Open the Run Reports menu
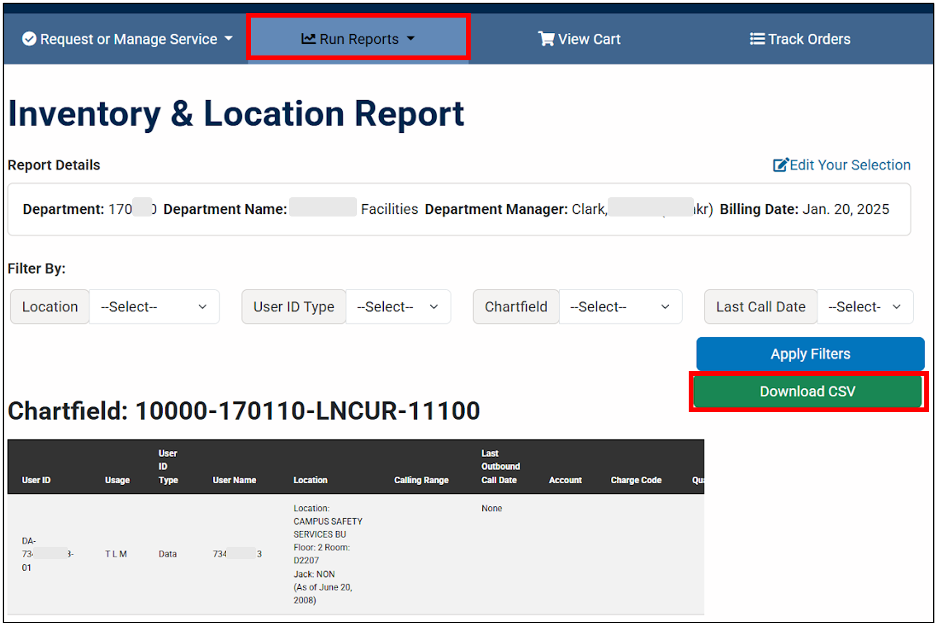The height and width of the screenshot is (626, 936). [x=358, y=38]
